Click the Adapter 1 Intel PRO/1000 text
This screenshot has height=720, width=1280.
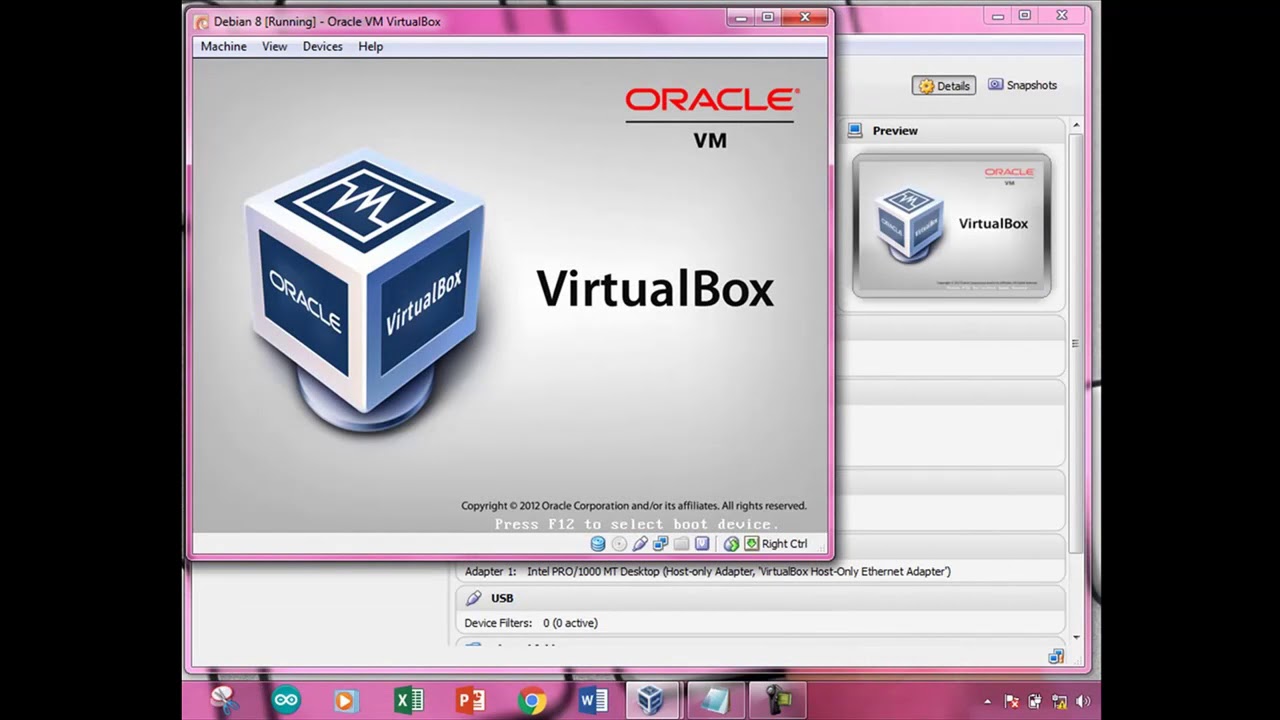point(707,571)
